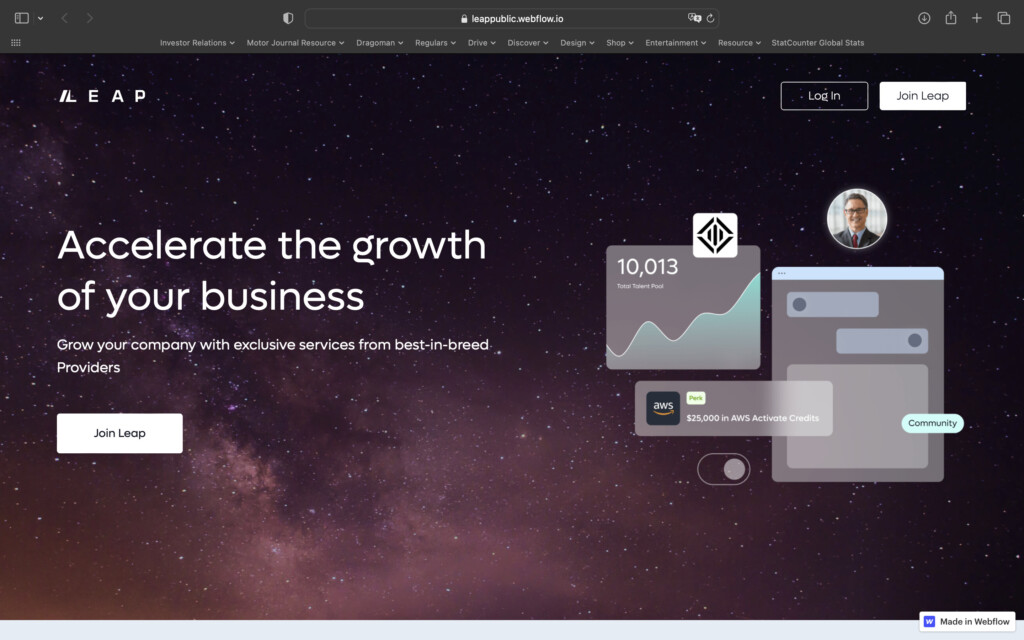
Task: Expand the Investor Relations bookmarks folder
Action: [197, 43]
